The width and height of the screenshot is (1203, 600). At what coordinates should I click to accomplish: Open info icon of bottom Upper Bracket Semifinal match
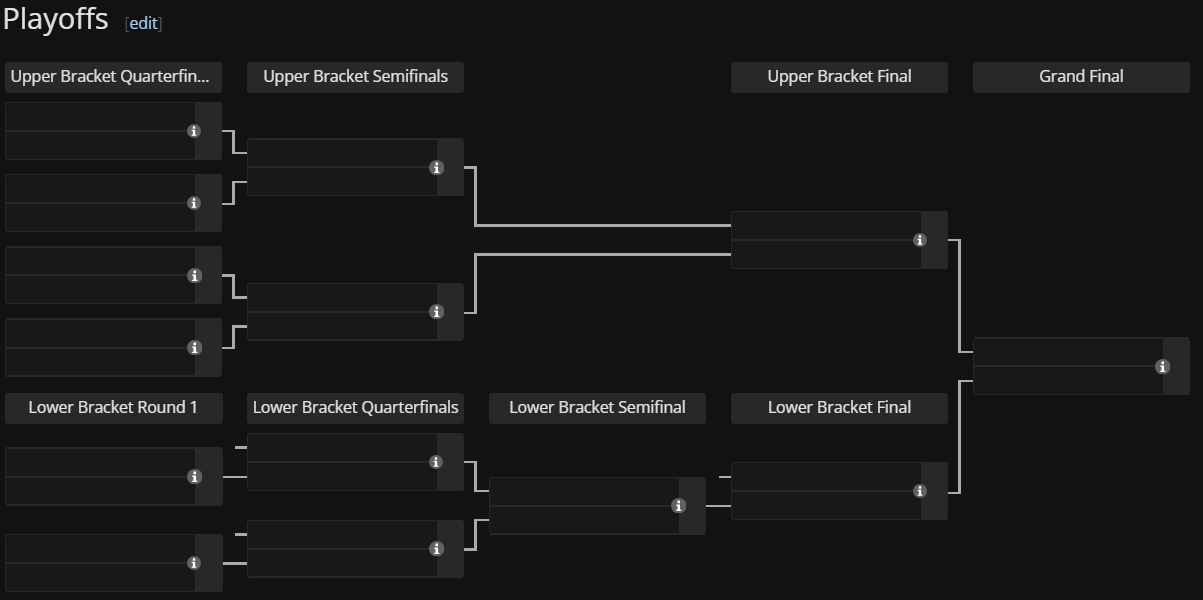click(x=436, y=312)
